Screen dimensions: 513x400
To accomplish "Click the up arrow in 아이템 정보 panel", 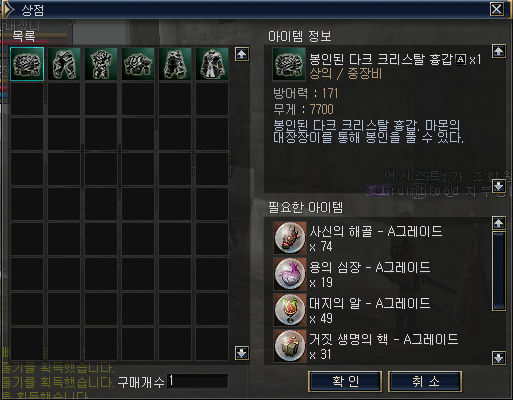I will point(499,51).
